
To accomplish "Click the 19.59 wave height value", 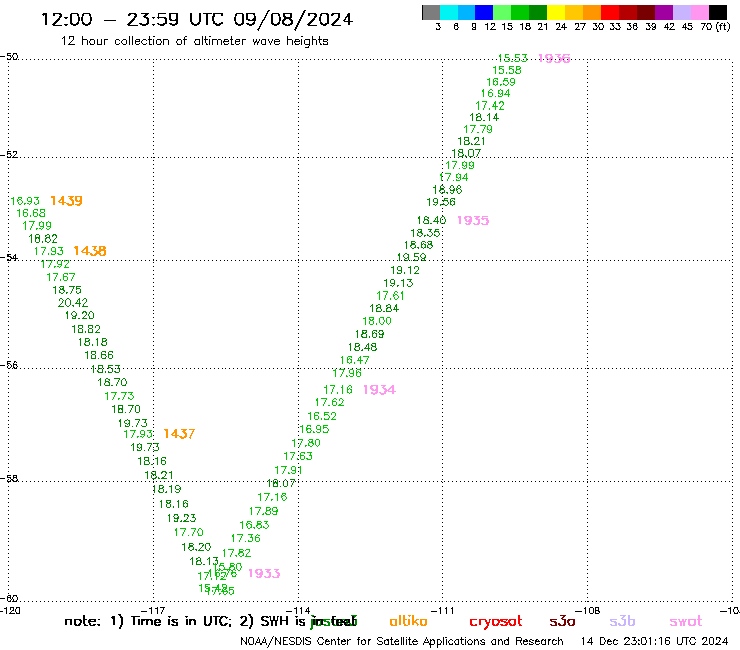I will [412, 257].
